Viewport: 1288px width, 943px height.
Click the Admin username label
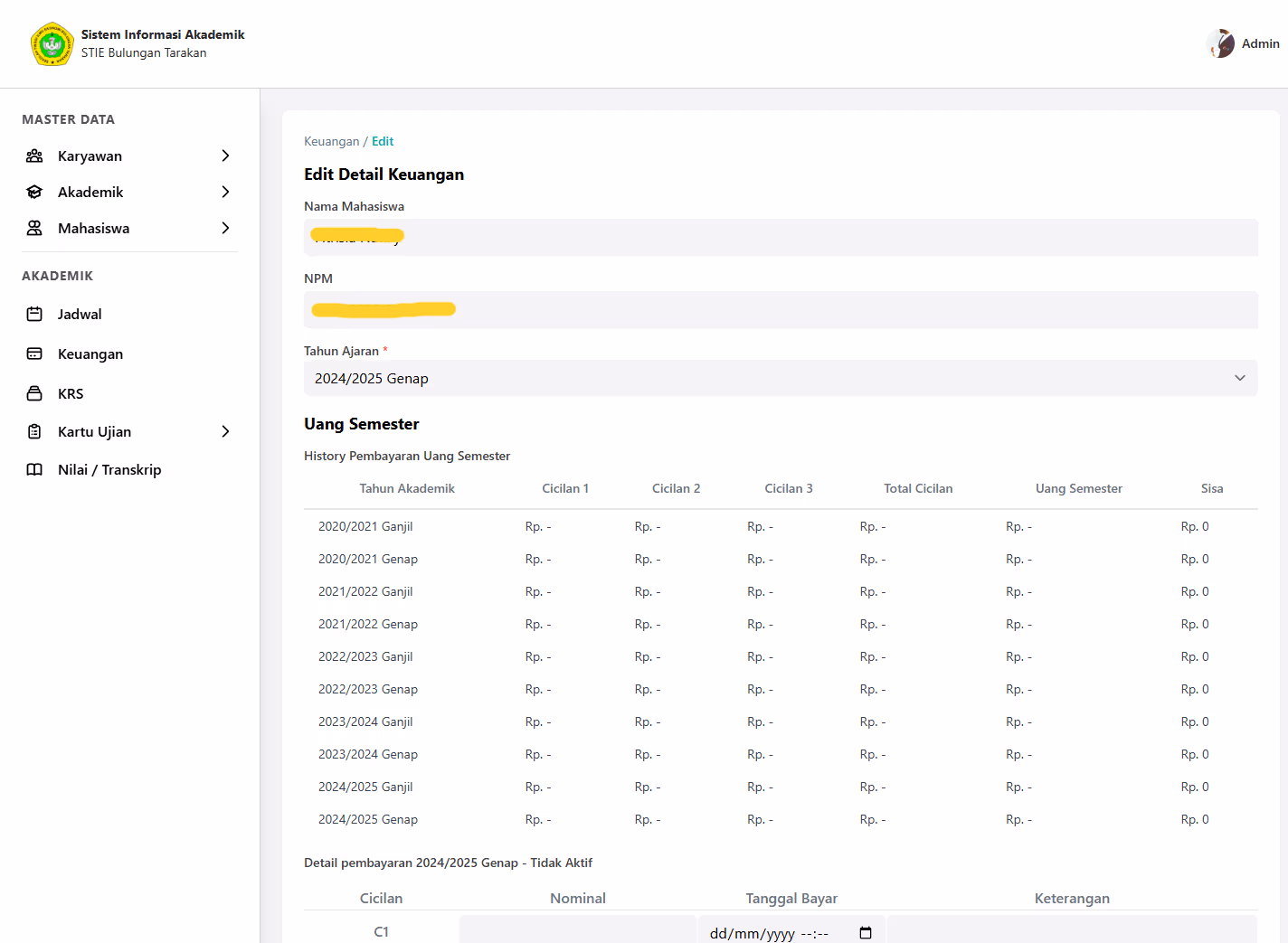(x=1260, y=43)
